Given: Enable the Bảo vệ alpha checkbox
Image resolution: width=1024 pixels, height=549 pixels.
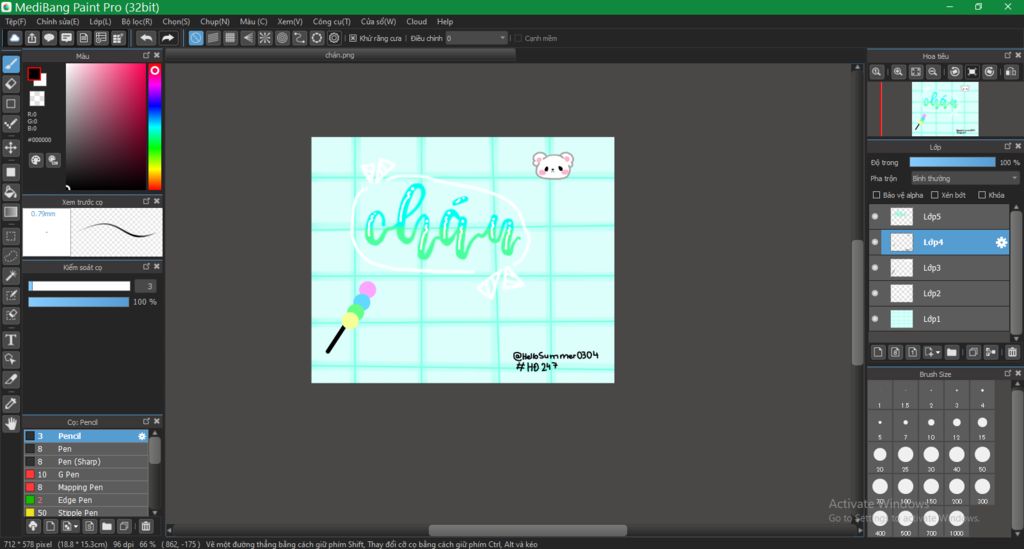Looking at the screenshot, I should point(876,195).
